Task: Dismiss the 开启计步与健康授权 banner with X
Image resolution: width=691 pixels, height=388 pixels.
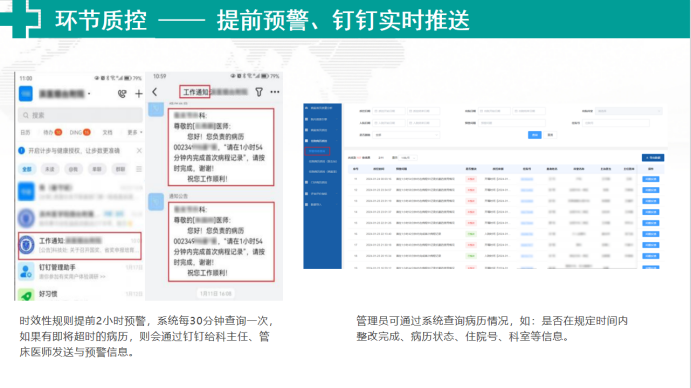Action: pyautogui.click(x=139, y=150)
